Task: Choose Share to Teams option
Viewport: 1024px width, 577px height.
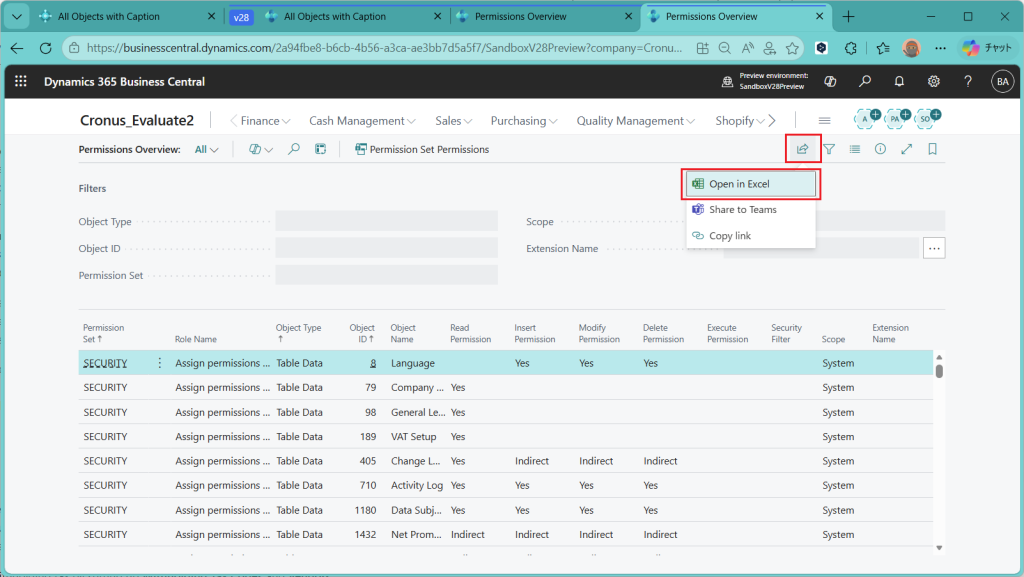Action: point(742,210)
